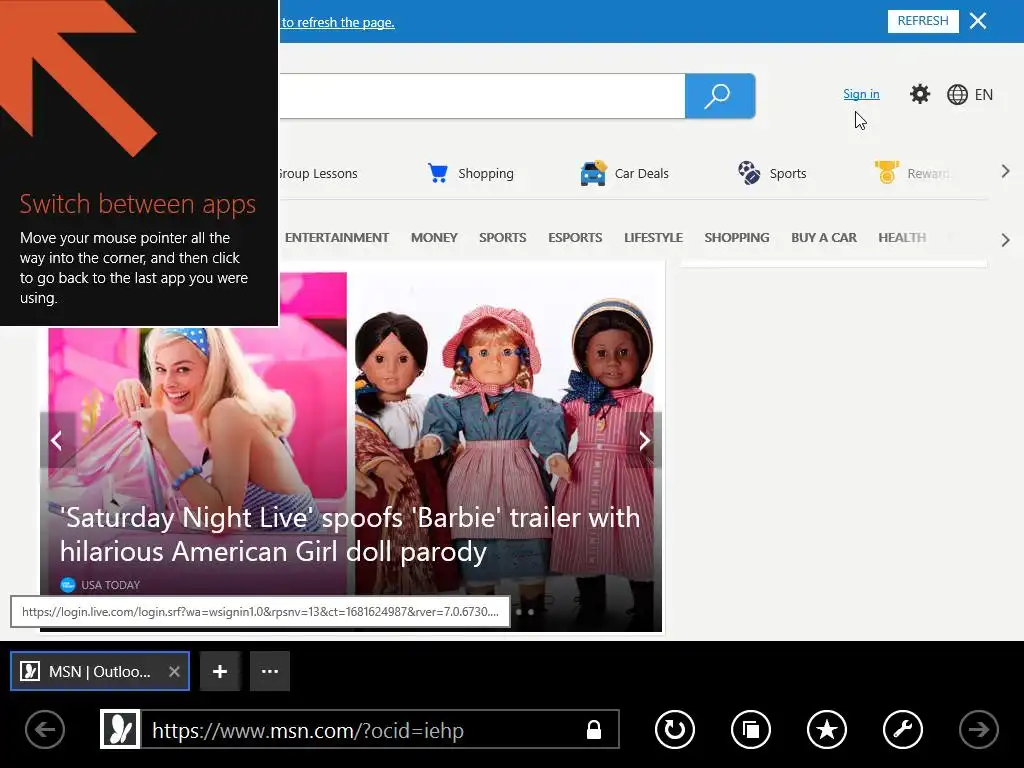Click the browser Forward arrow button

pos(978,729)
